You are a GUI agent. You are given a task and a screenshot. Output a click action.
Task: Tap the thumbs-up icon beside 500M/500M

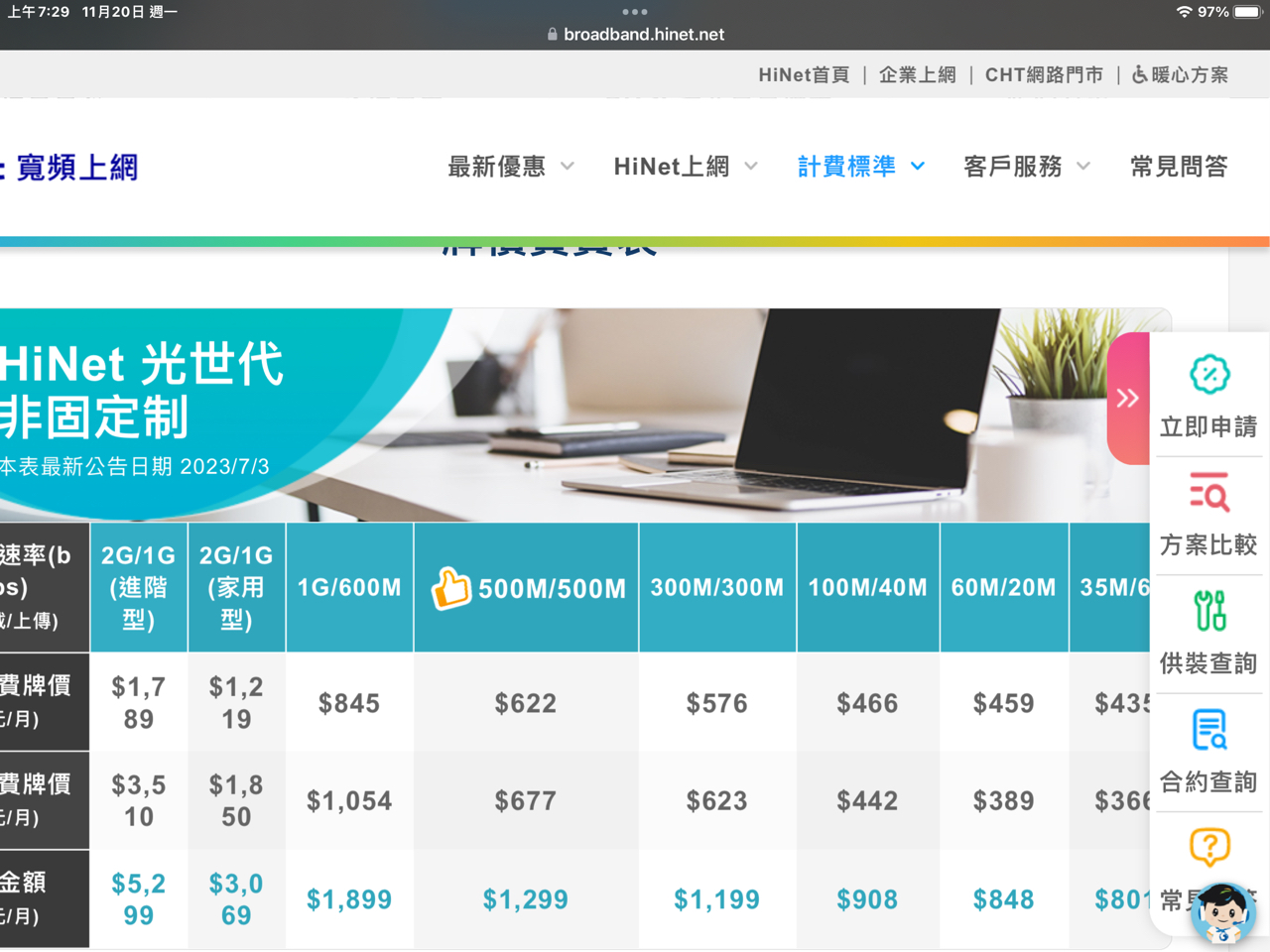click(450, 588)
